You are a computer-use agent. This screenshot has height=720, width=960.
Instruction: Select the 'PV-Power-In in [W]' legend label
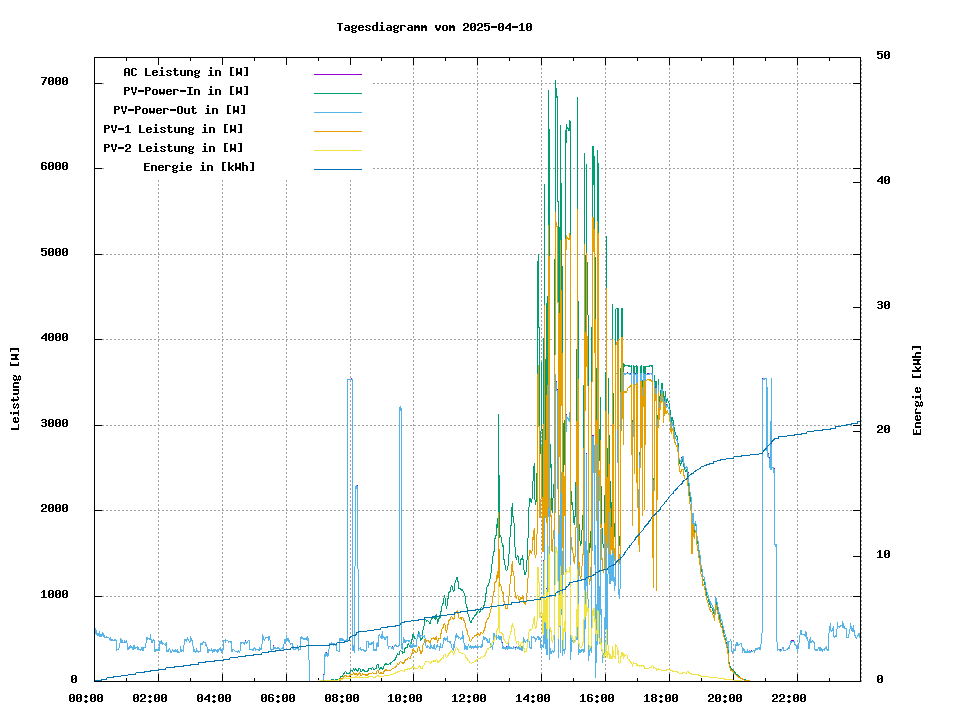(193, 91)
